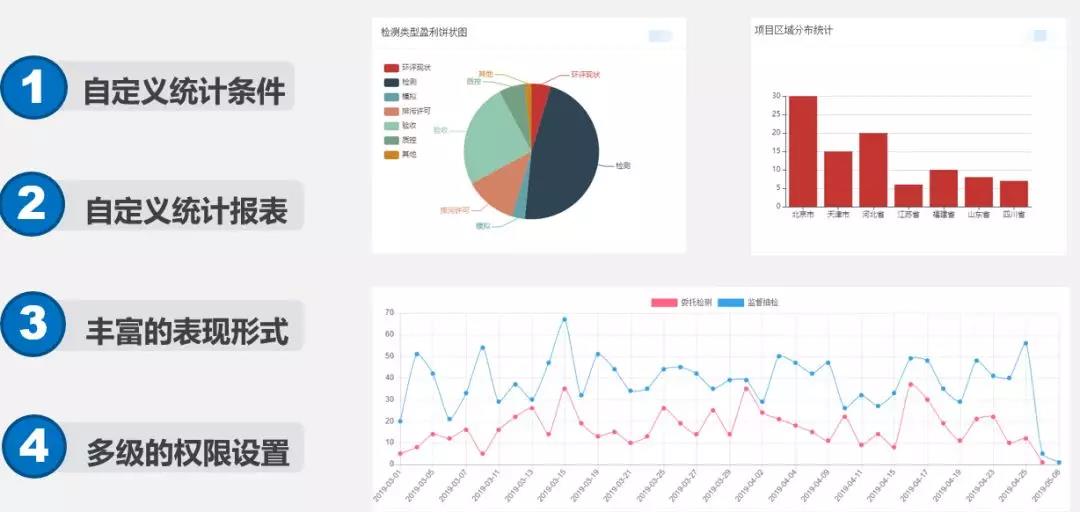Click the pie chart panel's top-right toolbox button
This screenshot has width=1080, height=512.
(x=660, y=36)
